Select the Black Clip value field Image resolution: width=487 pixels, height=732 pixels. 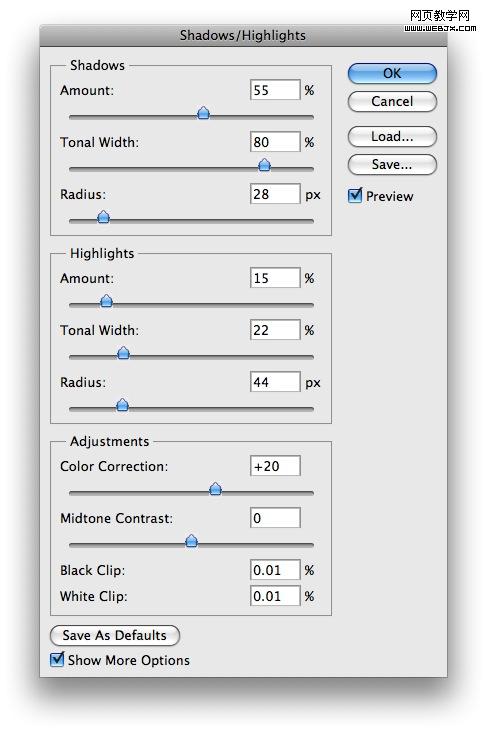click(275, 570)
